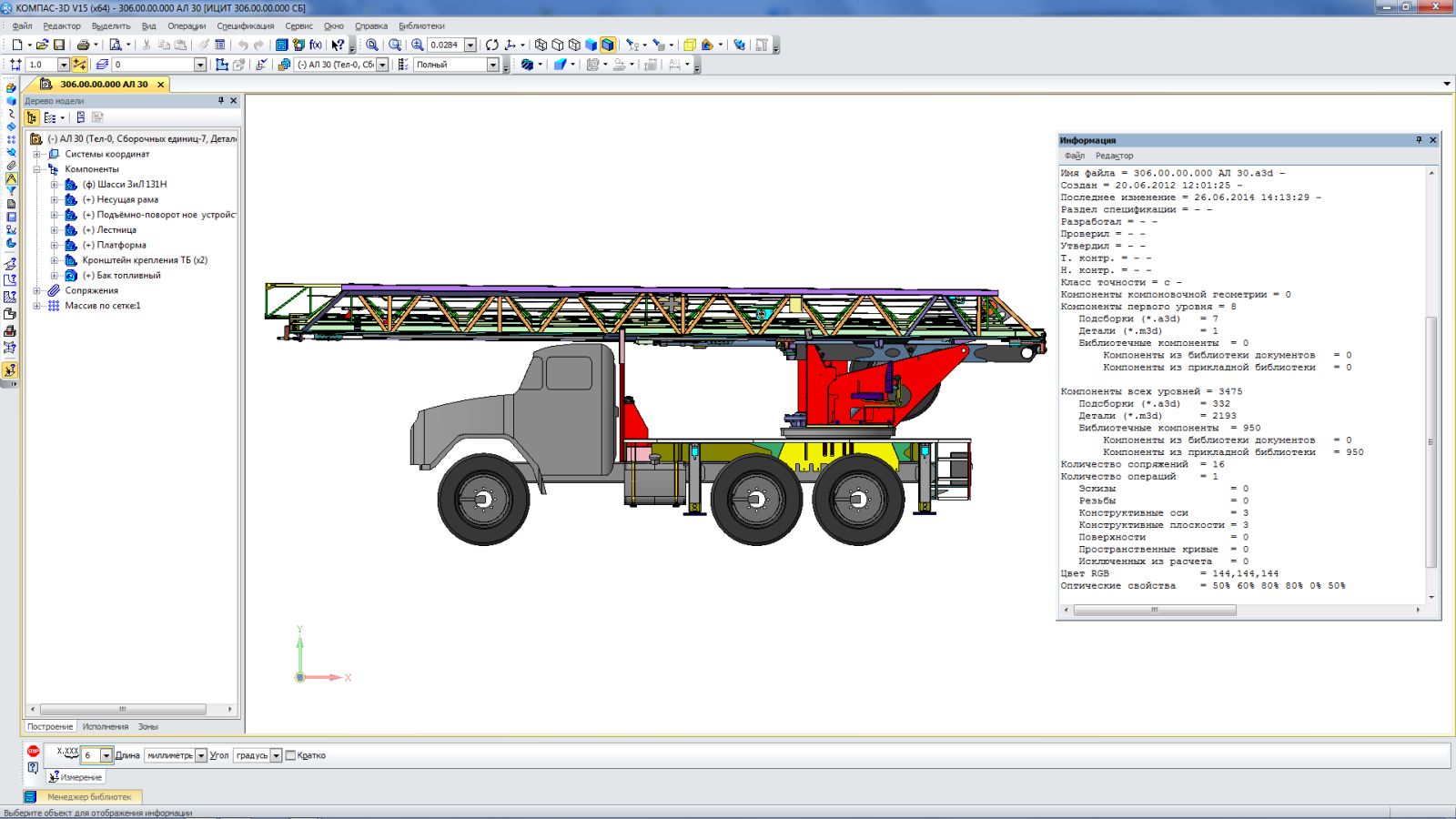
Task: Click the Save document icon
Action: (59, 45)
